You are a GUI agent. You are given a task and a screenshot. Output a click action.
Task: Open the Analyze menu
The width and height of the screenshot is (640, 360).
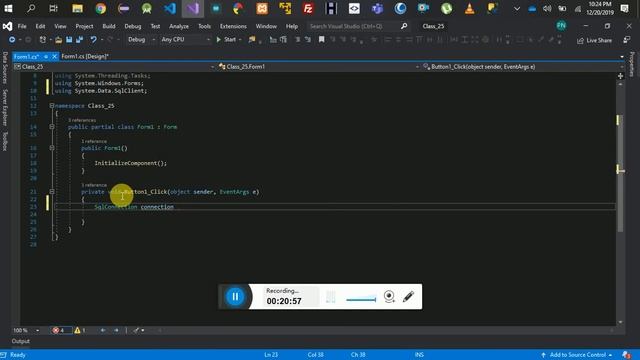coord(179,26)
